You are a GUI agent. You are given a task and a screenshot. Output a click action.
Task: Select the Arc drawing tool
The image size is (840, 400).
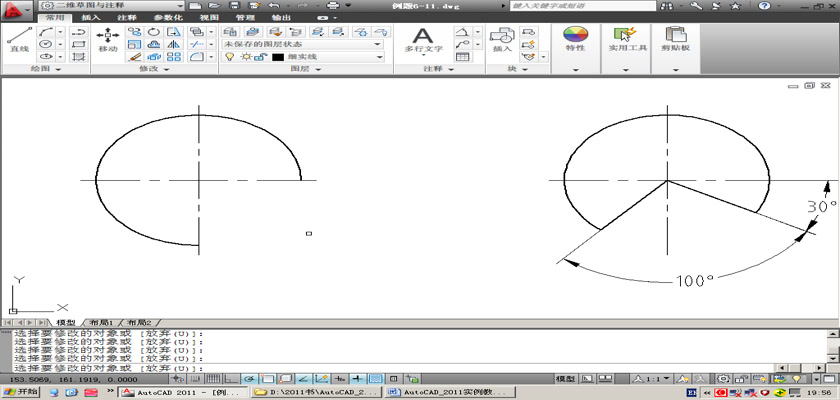point(46,32)
